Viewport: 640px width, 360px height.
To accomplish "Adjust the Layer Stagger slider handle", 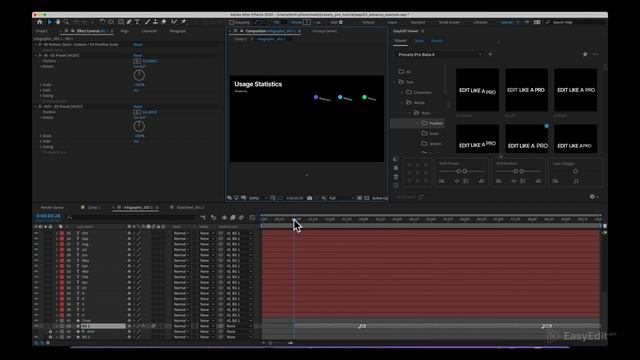I will [576, 171].
